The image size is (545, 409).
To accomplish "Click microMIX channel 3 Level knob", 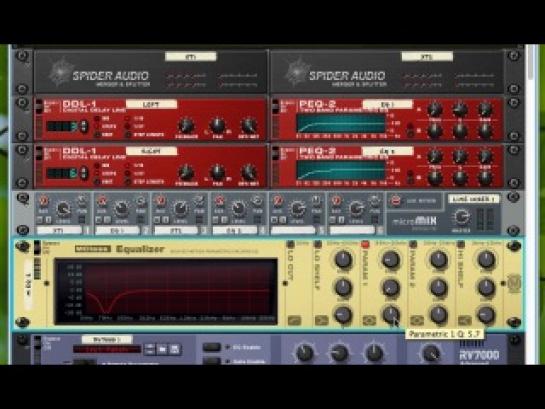I will click(x=180, y=208).
